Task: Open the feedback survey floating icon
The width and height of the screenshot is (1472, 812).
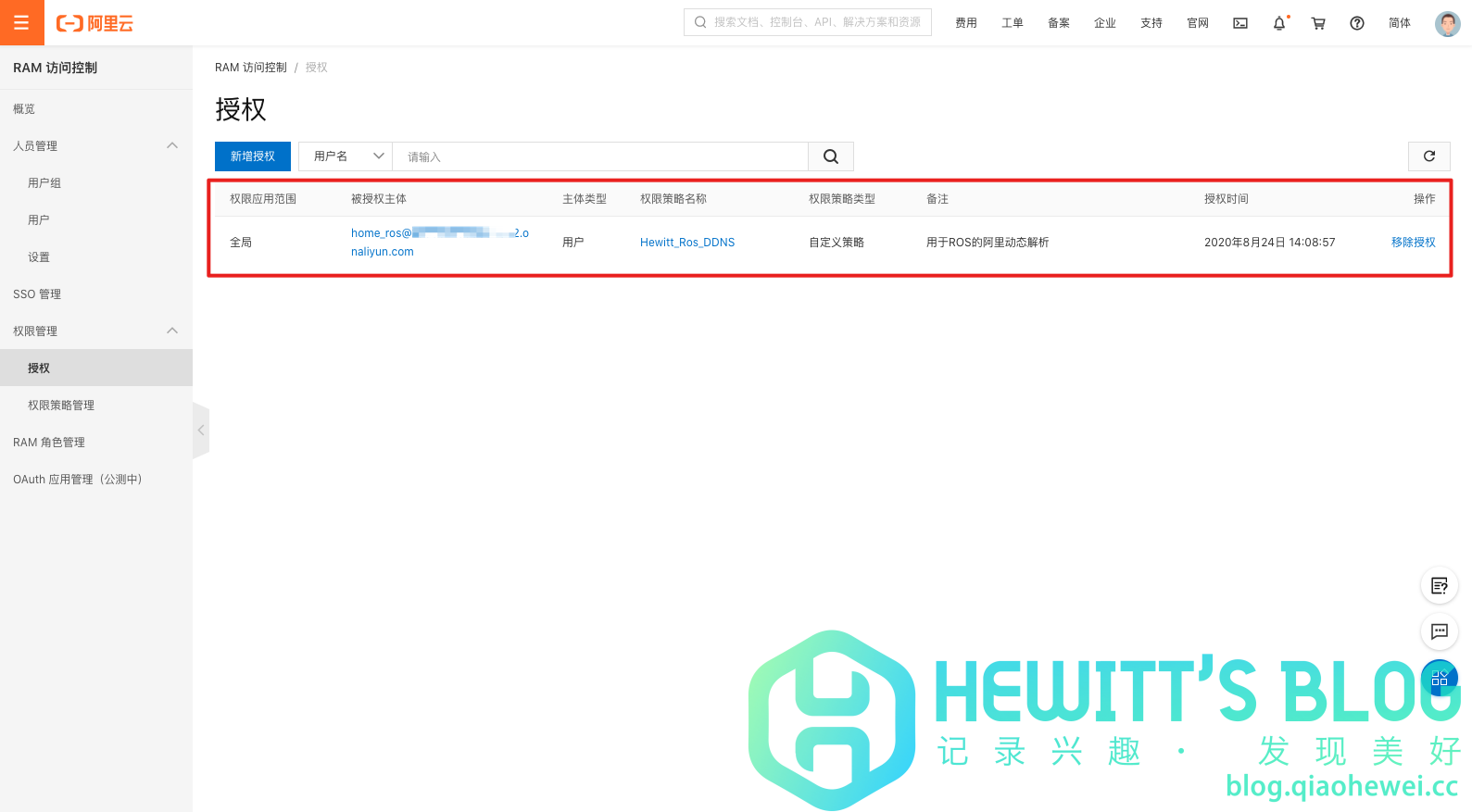Action: point(1439,585)
